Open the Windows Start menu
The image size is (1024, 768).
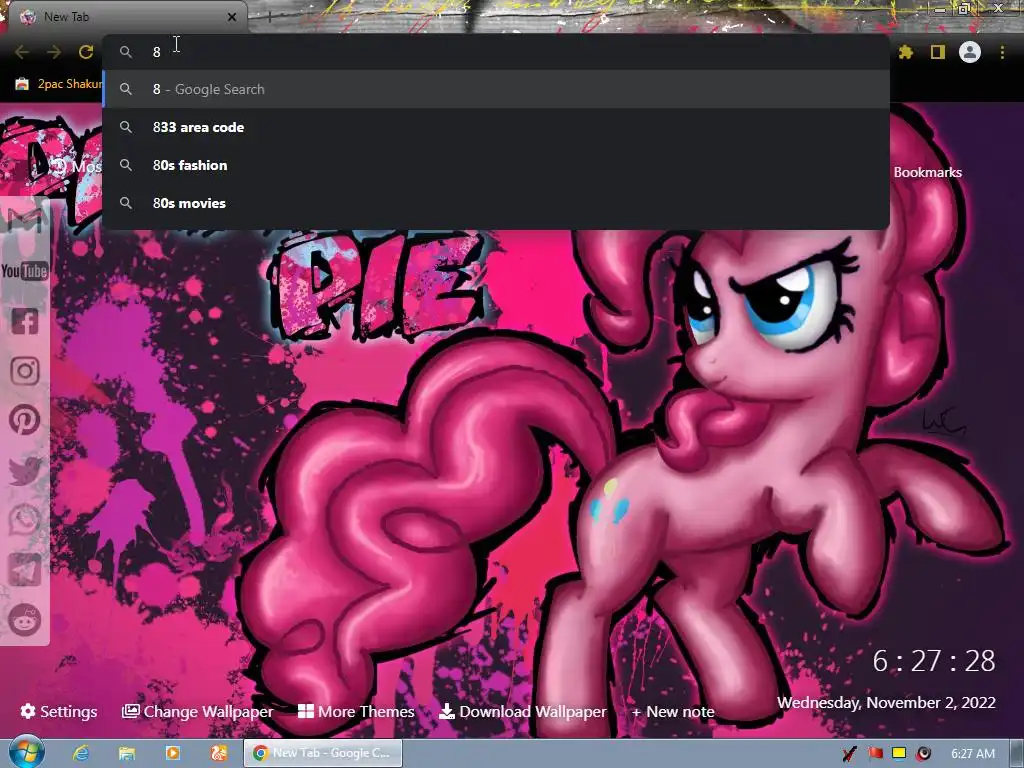click(26, 753)
